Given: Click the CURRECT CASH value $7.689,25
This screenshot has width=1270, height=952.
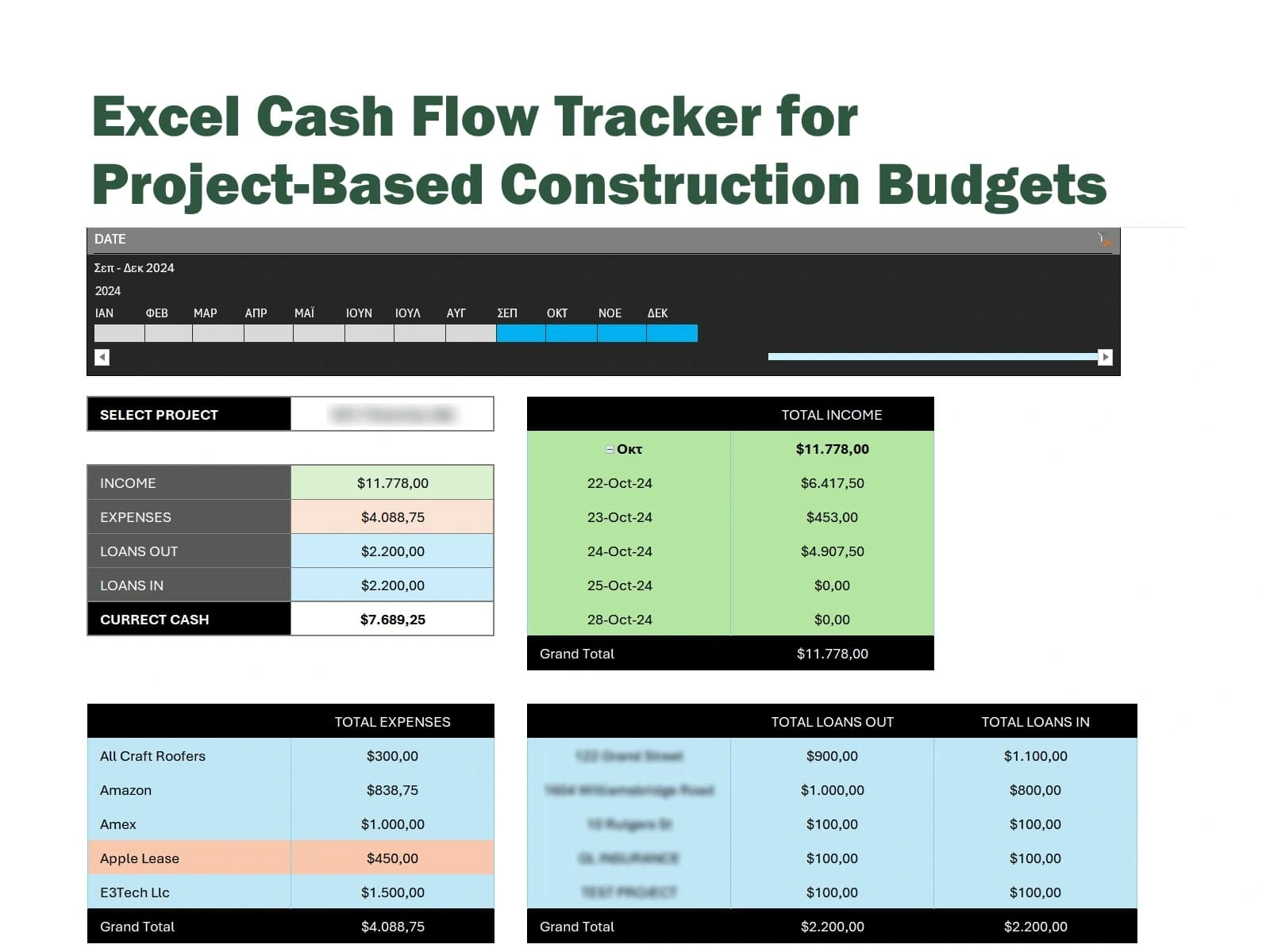Looking at the screenshot, I should click(392, 619).
